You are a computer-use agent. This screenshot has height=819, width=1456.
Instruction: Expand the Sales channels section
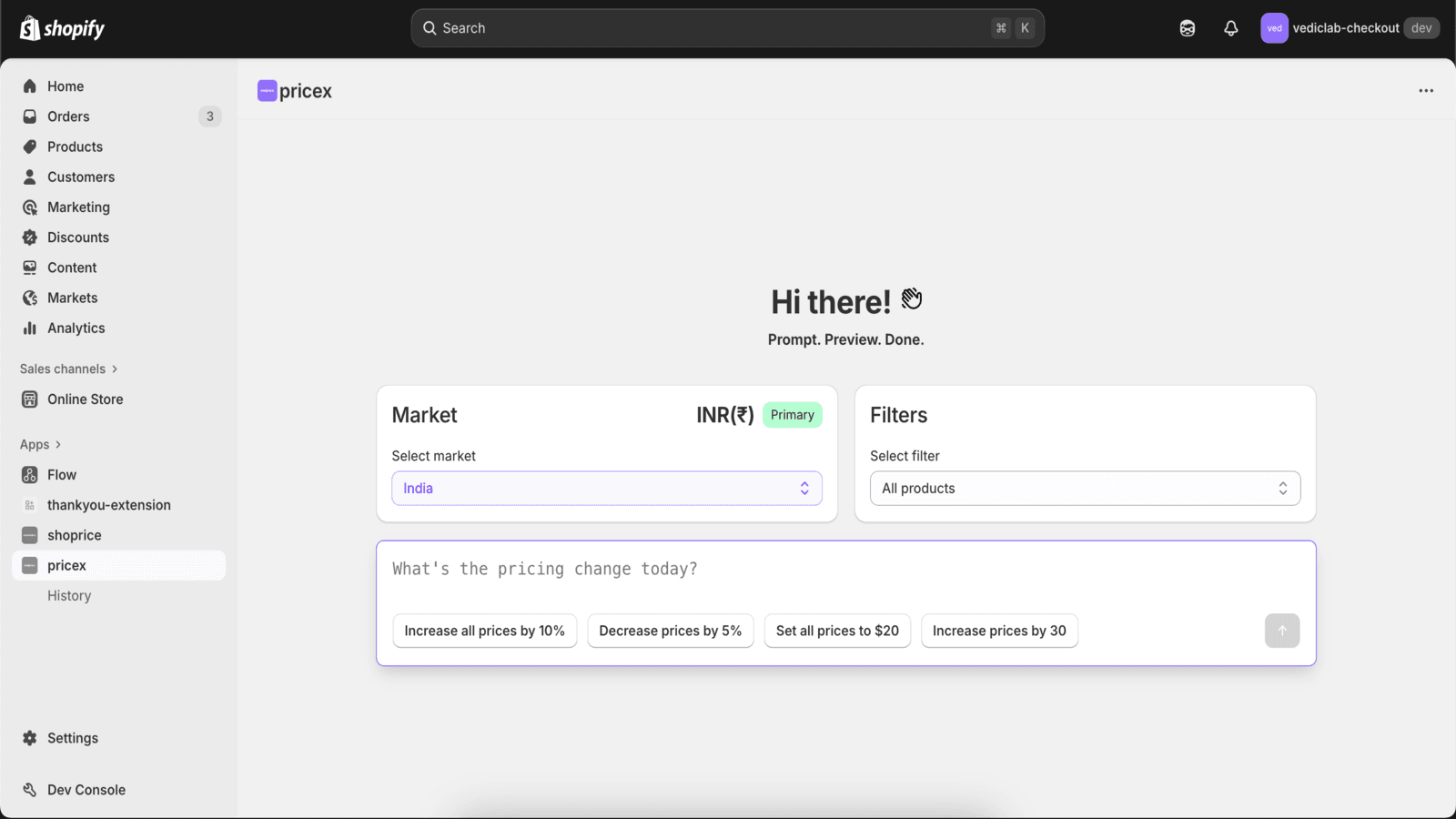click(69, 369)
